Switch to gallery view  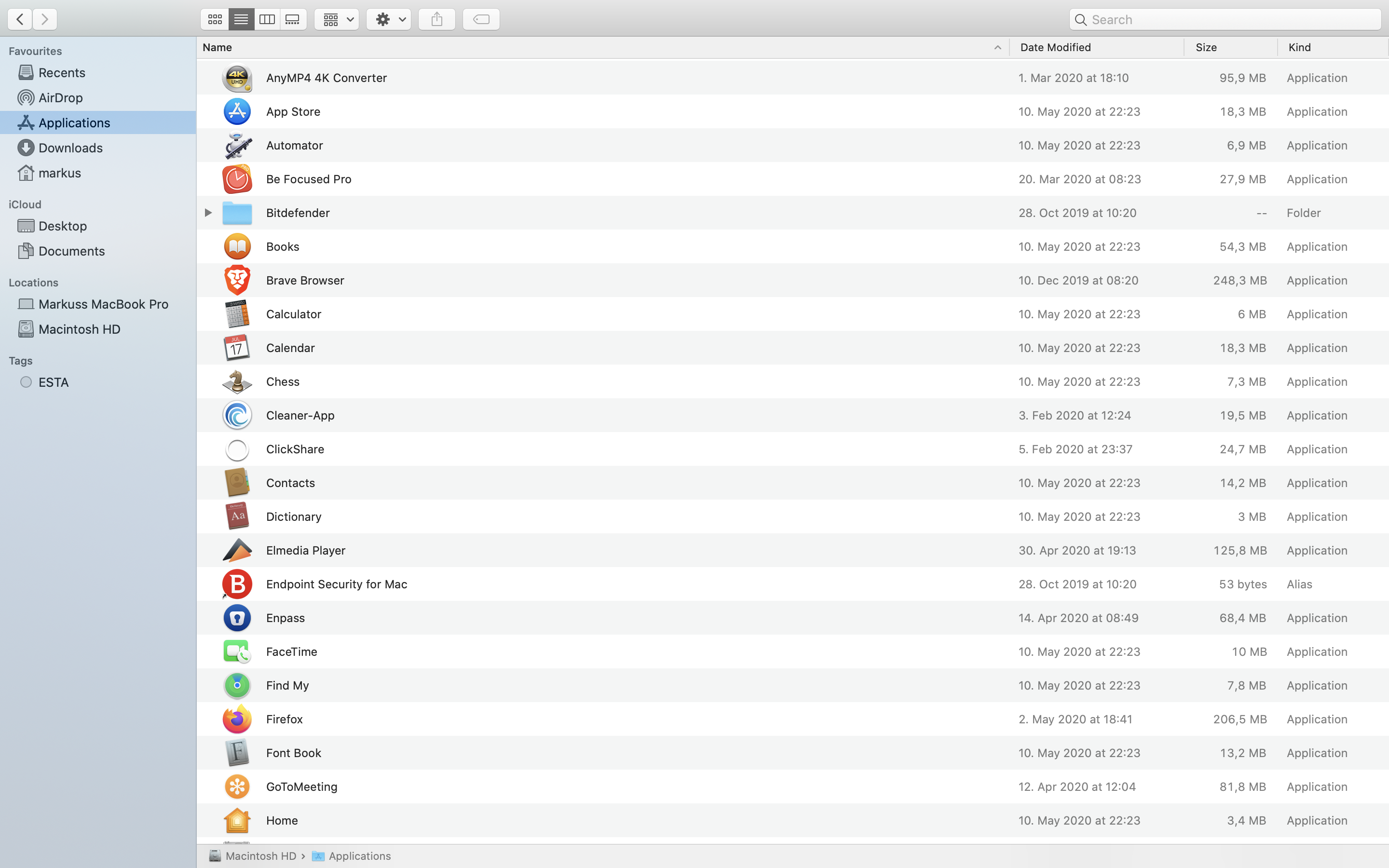click(293, 19)
